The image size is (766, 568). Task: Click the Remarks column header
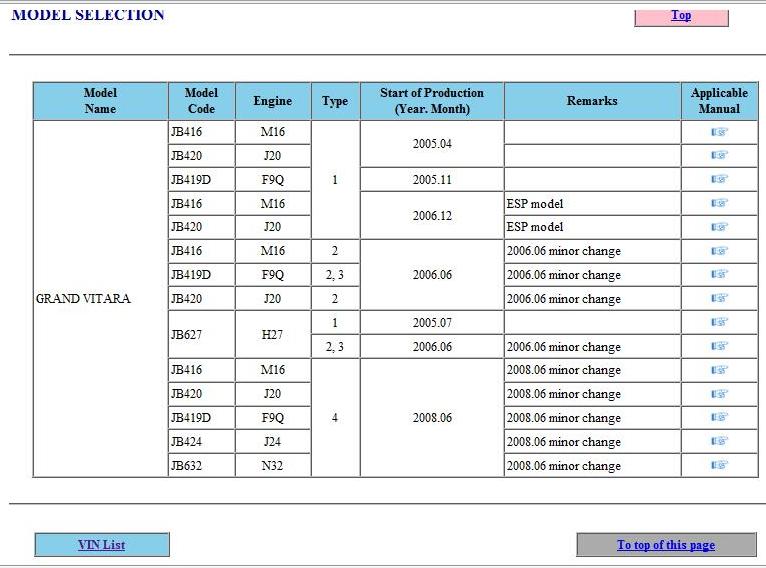pos(592,101)
